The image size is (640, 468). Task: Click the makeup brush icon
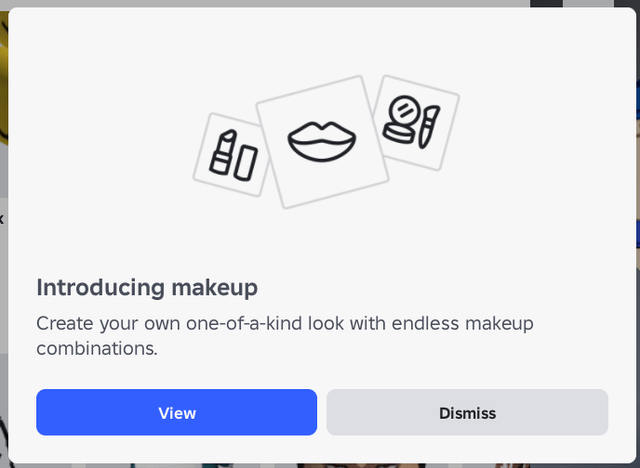pyautogui.click(x=427, y=128)
